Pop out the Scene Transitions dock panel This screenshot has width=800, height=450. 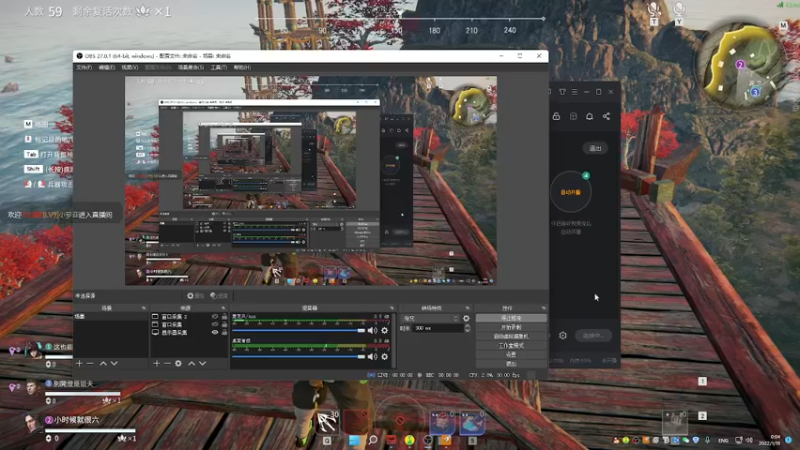coord(467,308)
